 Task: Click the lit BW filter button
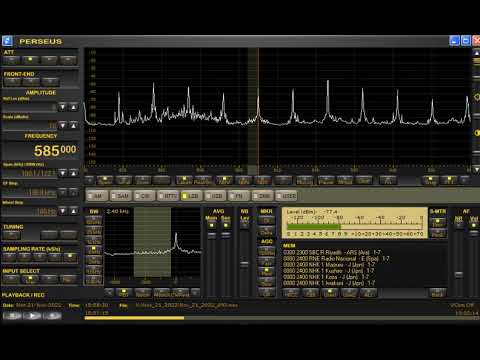click(94, 250)
